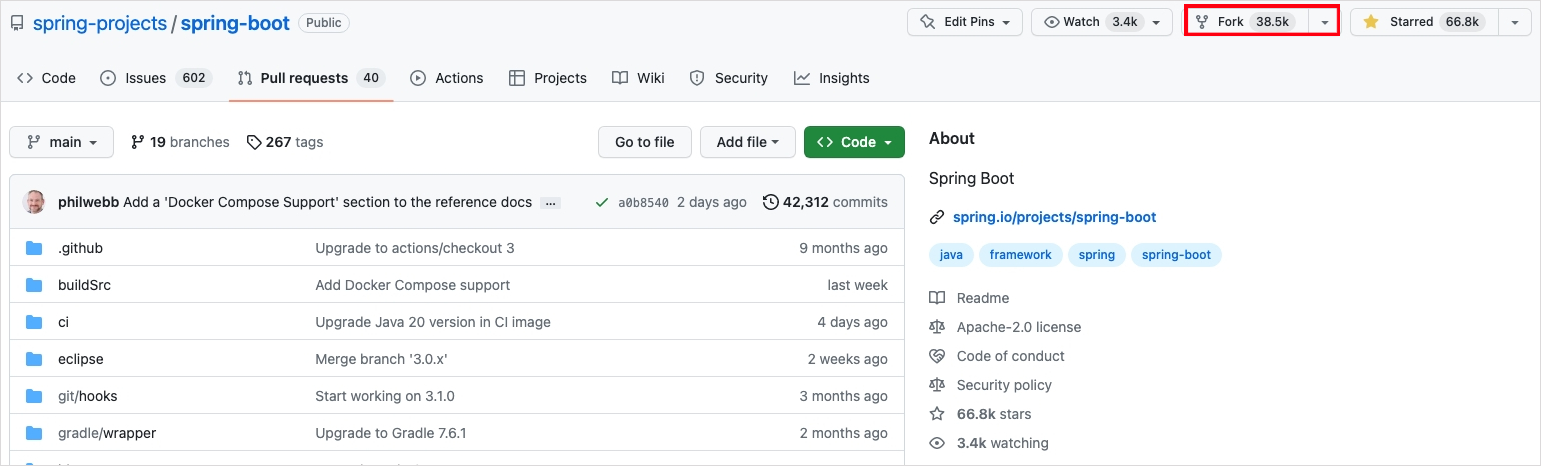Open the Actions tab
The width and height of the screenshot is (1541, 466).
(447, 78)
